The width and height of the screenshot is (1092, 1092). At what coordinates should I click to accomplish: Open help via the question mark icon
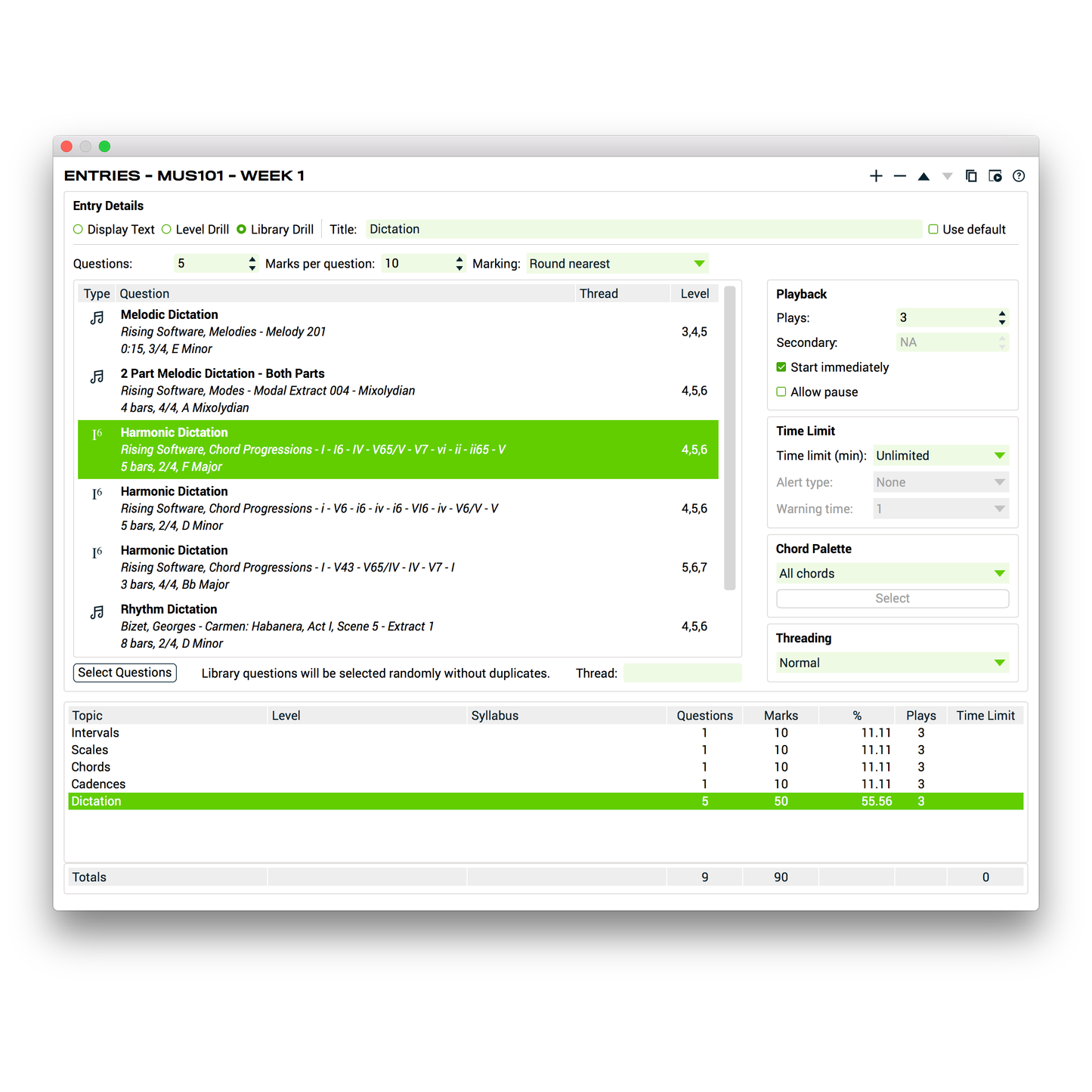coord(1018,175)
